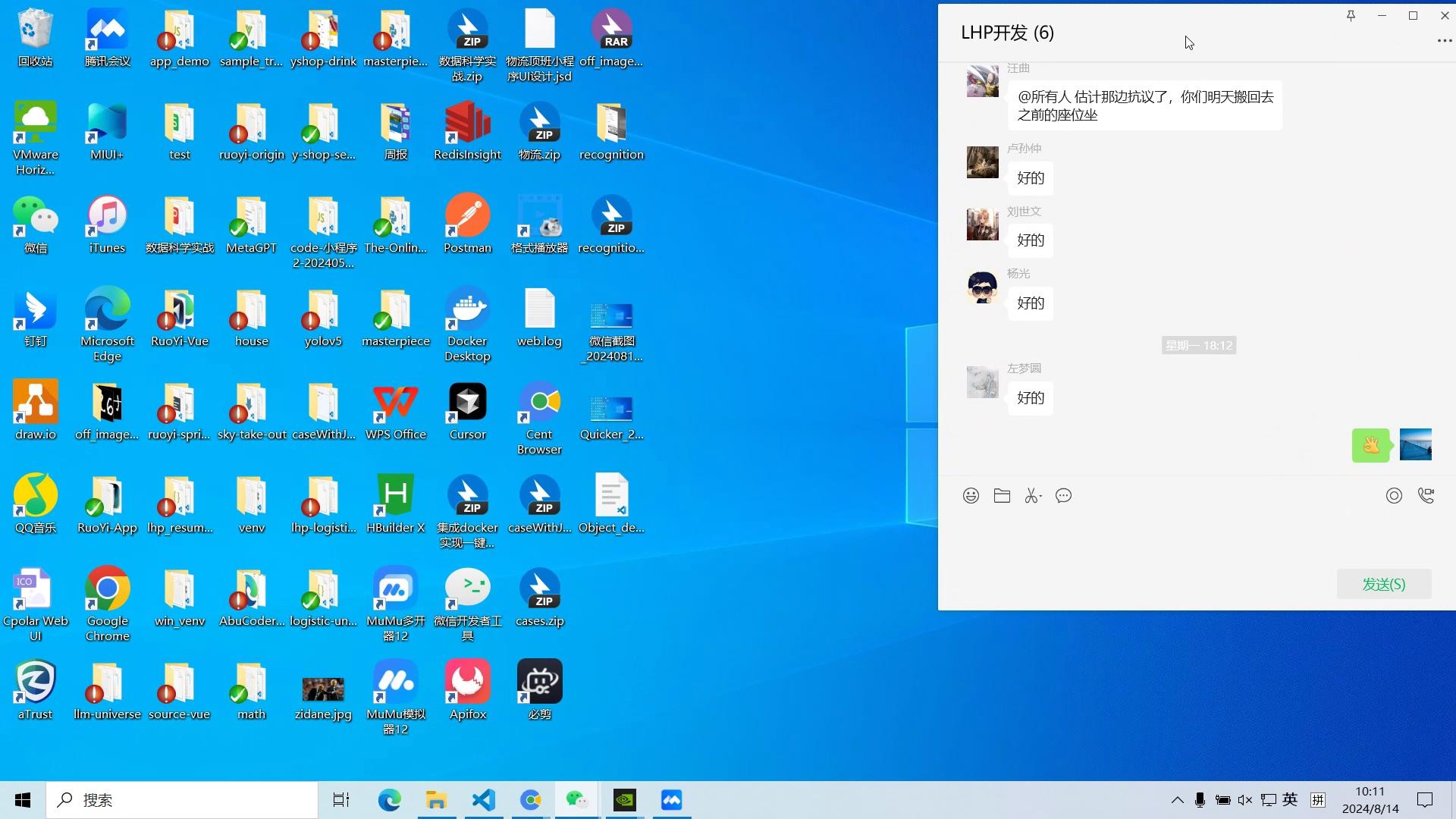This screenshot has width=1456, height=819.
Task: Select the llm-universe folder
Action: click(x=107, y=691)
